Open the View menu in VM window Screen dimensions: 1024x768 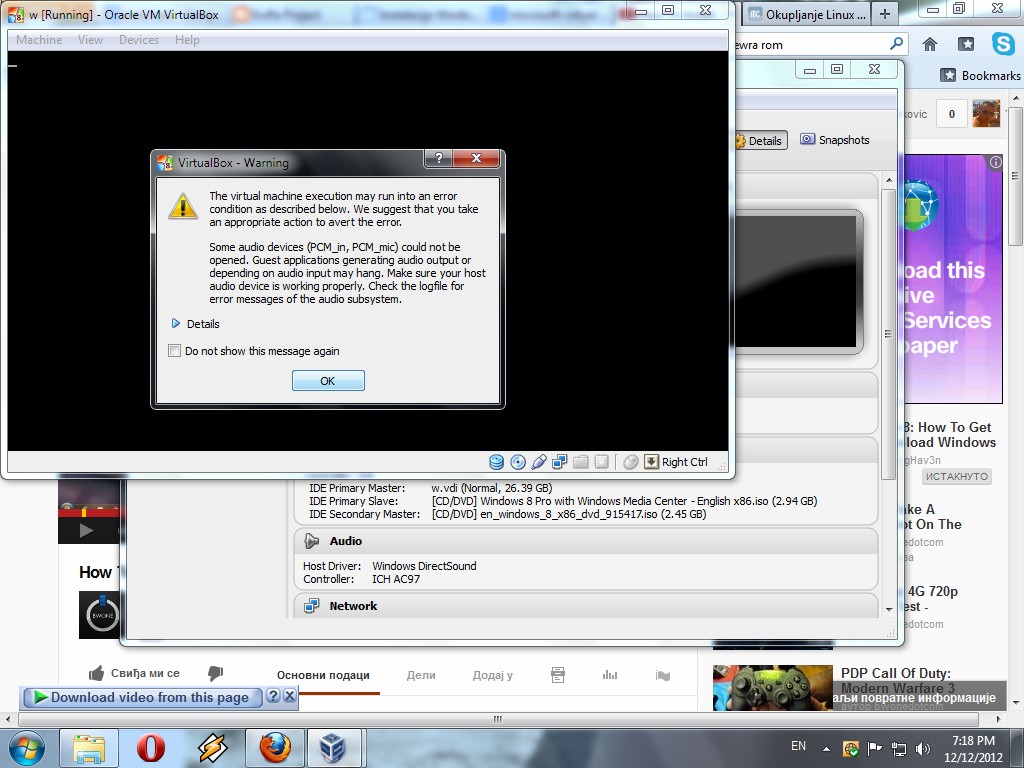[x=90, y=40]
